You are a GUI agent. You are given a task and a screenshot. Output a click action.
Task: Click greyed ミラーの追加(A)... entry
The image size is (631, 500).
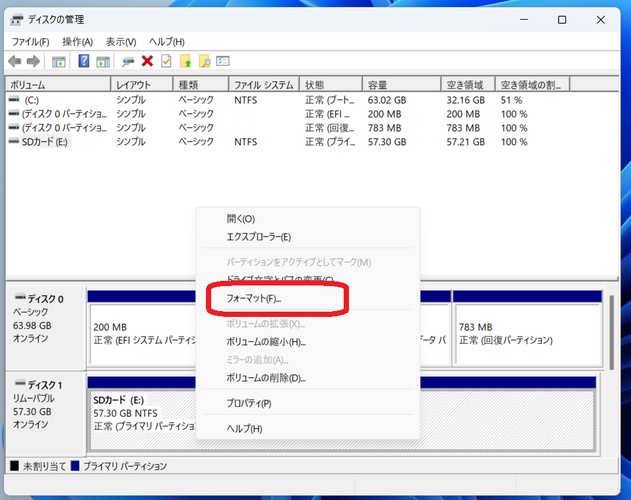(308, 360)
